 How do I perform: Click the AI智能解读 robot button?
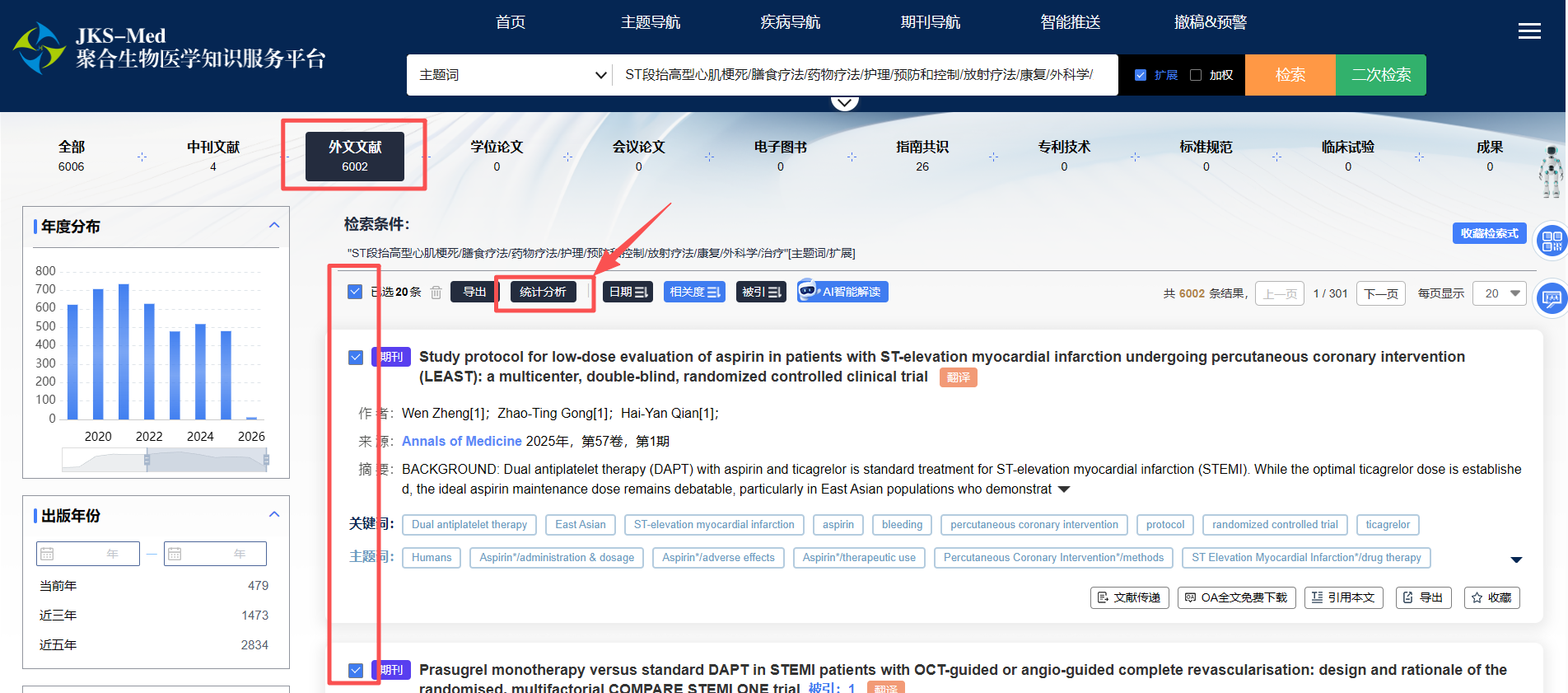click(x=842, y=292)
